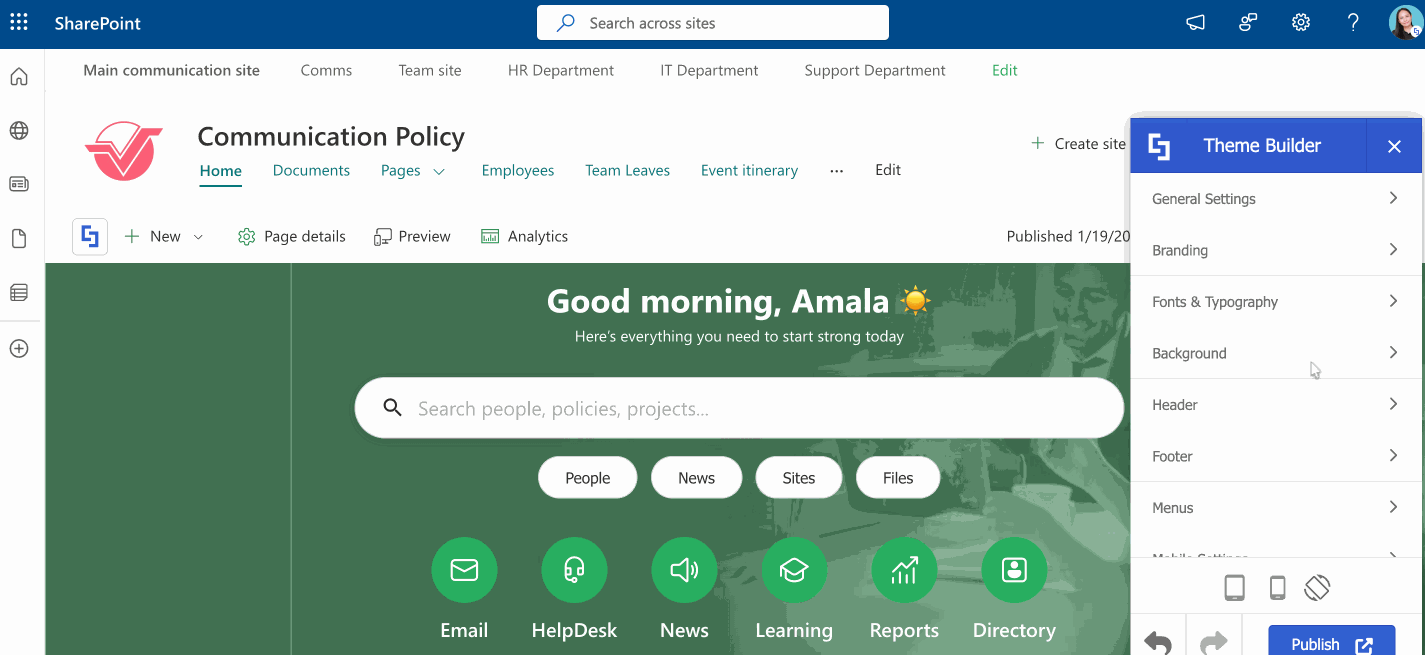Expand Fonts & Typography section
The width and height of the screenshot is (1425, 655).
1276,302
